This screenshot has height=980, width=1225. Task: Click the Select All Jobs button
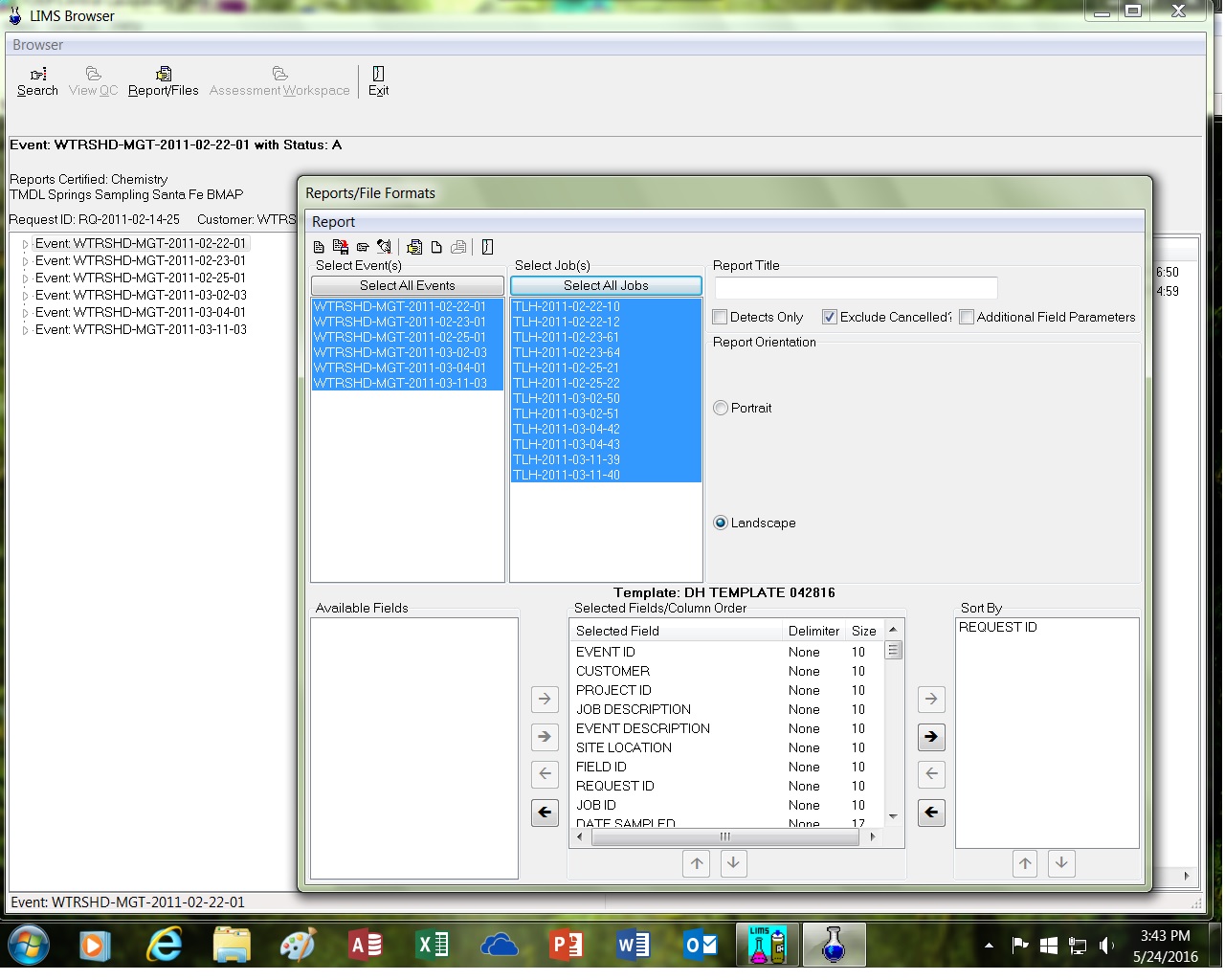click(x=606, y=285)
